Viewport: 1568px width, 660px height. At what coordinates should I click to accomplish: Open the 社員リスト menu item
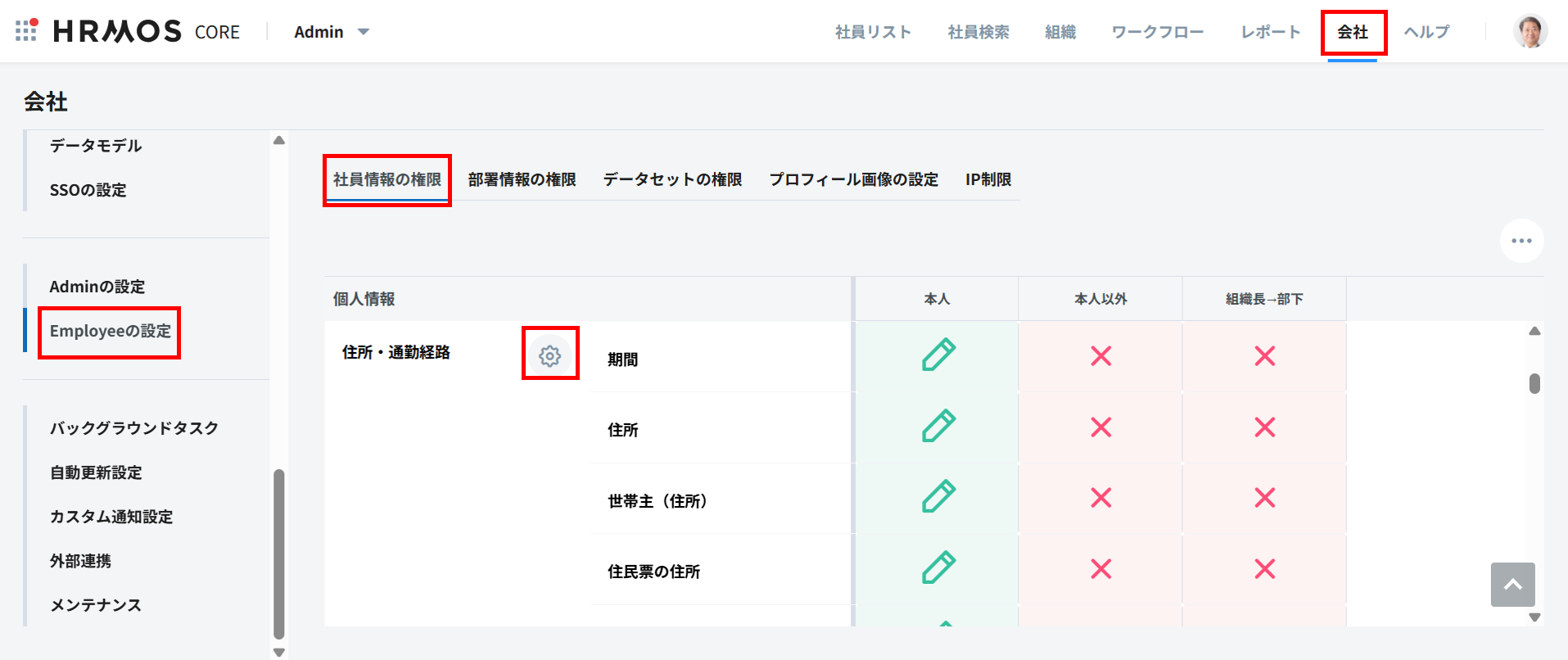click(873, 32)
